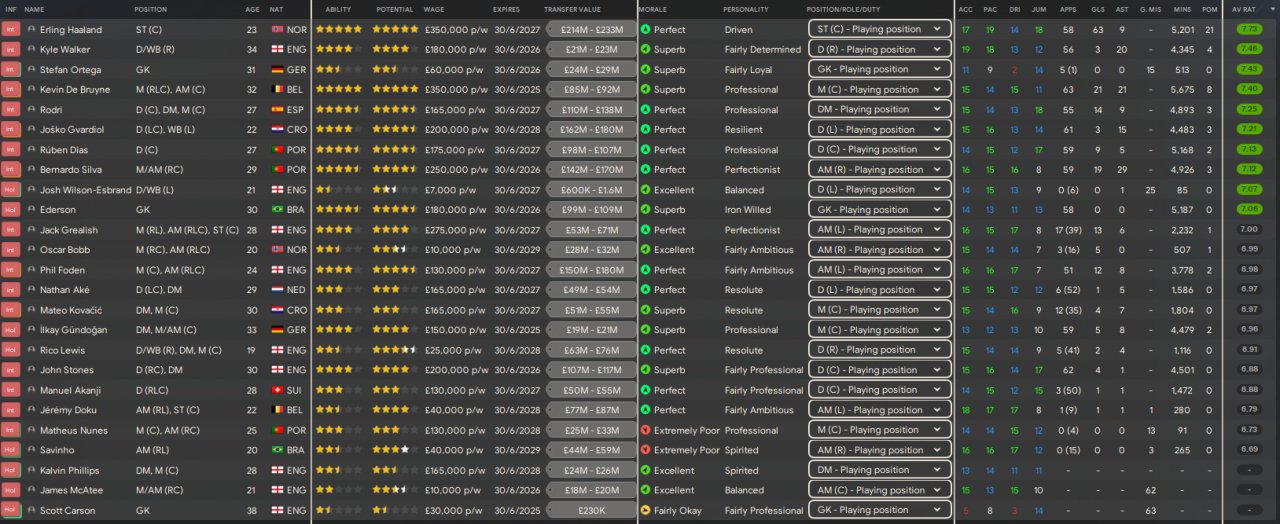Image resolution: width=1280 pixels, height=524 pixels.
Task: Click the Norway flag in Erling Haaland's row
Action: [x=277, y=29]
